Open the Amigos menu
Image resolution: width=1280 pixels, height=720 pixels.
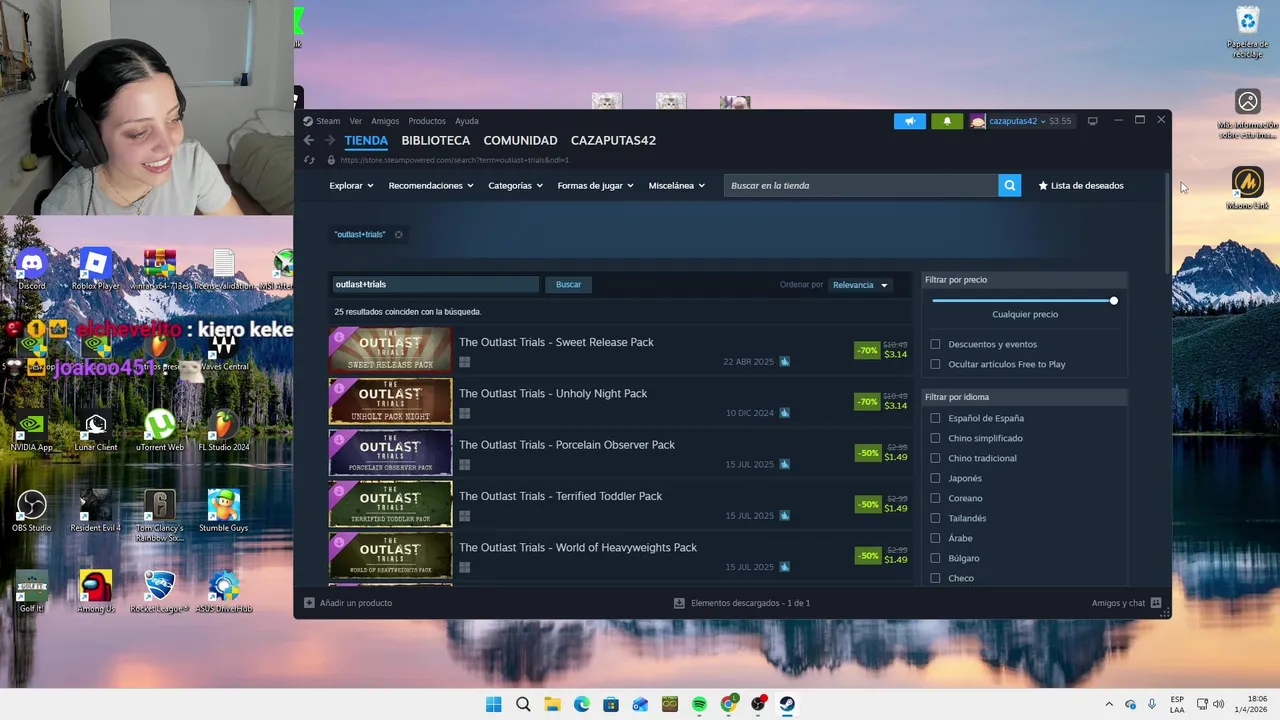(385, 121)
